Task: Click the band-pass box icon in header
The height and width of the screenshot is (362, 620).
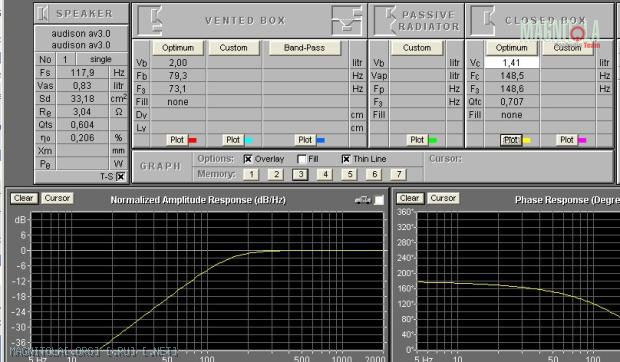Action: [x=347, y=20]
